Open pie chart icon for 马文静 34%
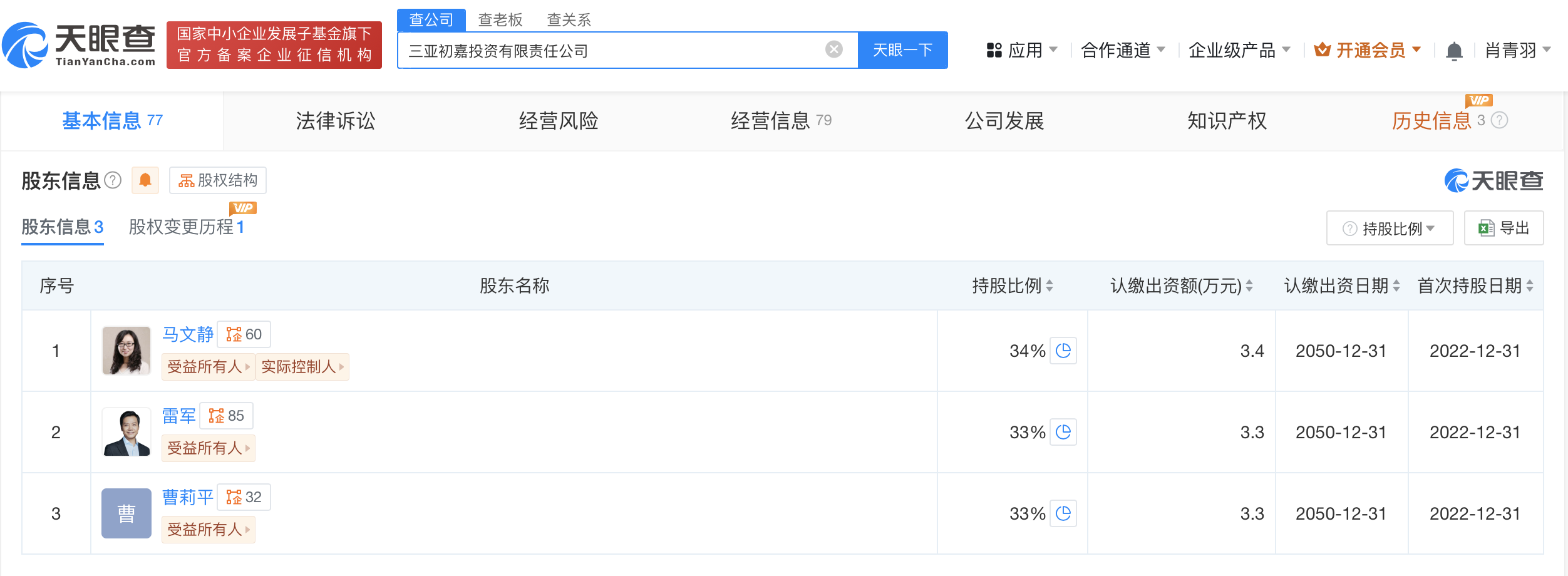The image size is (1568, 576). point(1063,351)
